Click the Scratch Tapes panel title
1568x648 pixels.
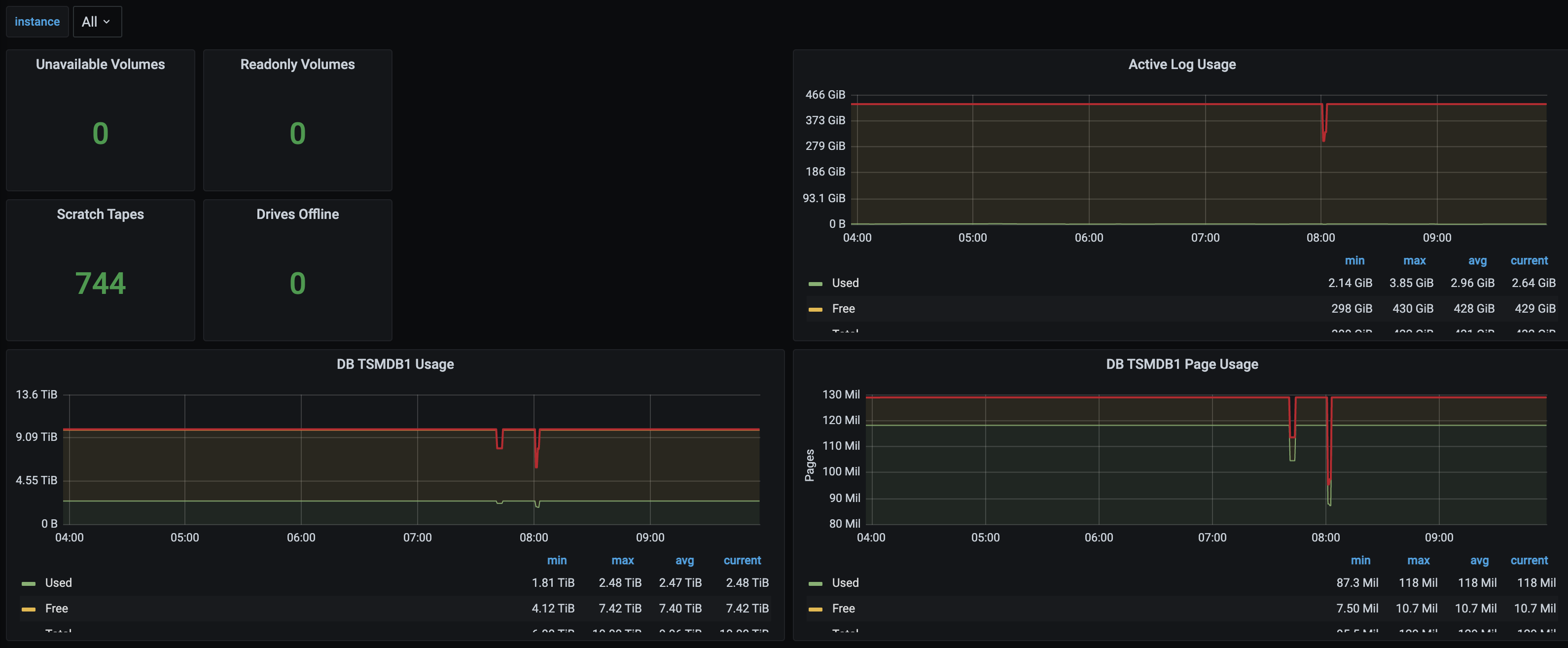click(x=101, y=215)
